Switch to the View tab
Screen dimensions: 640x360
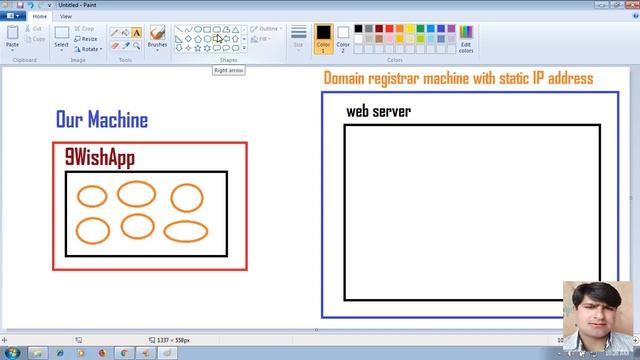(66, 16)
